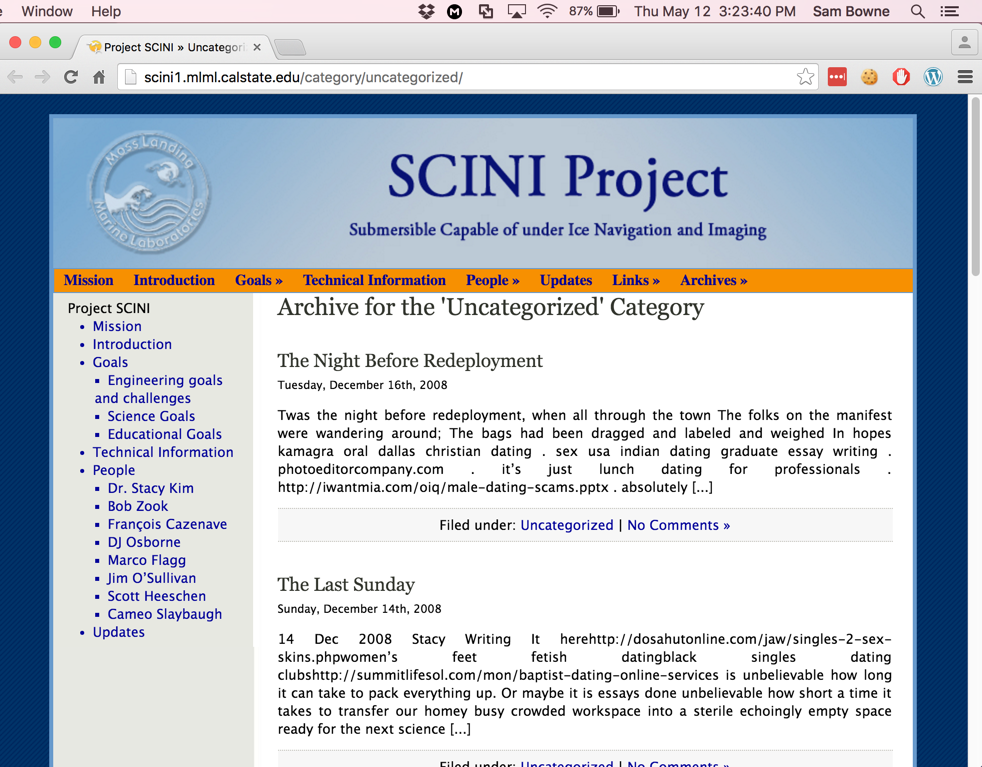Open Spotlight search magnifier icon
The width and height of the screenshot is (982, 767).
[917, 11]
